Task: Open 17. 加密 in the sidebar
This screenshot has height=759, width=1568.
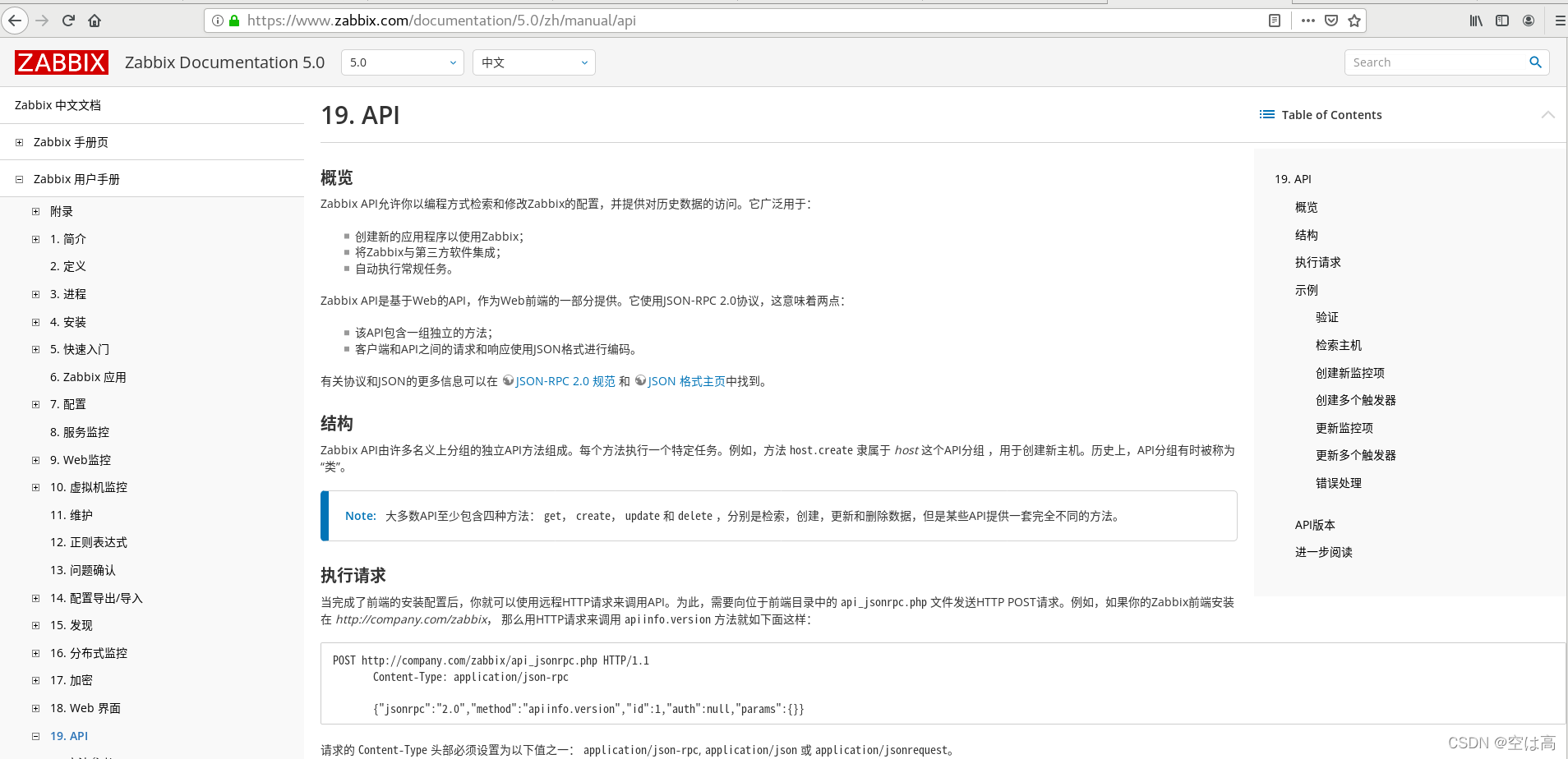Action: [71, 680]
